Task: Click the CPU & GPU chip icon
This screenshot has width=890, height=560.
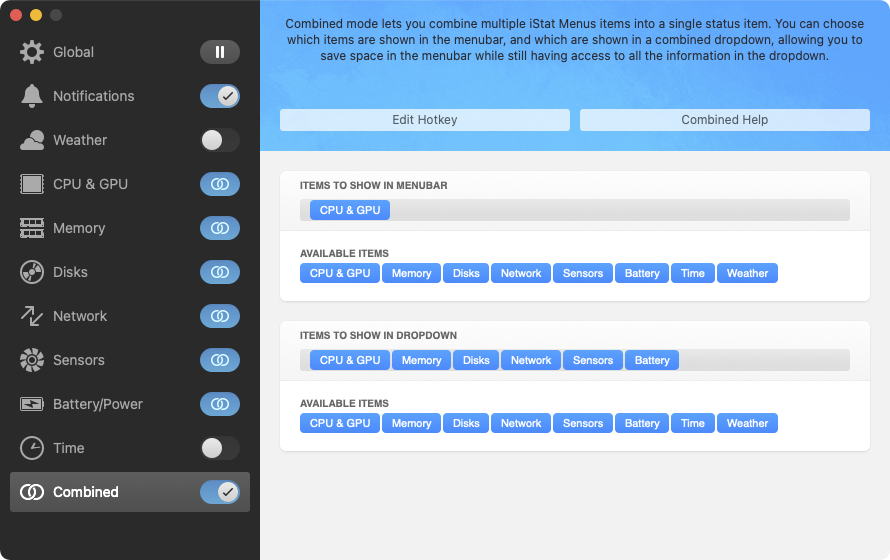Action: point(32,184)
